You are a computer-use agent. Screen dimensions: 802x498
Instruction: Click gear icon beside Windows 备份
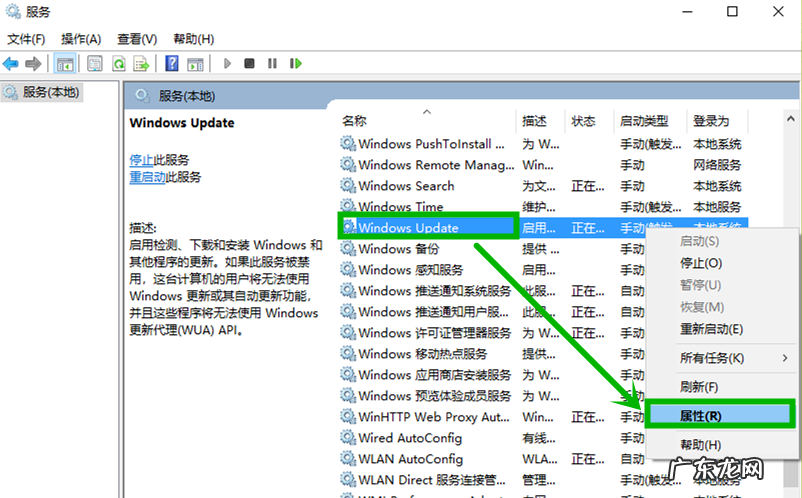(x=348, y=248)
